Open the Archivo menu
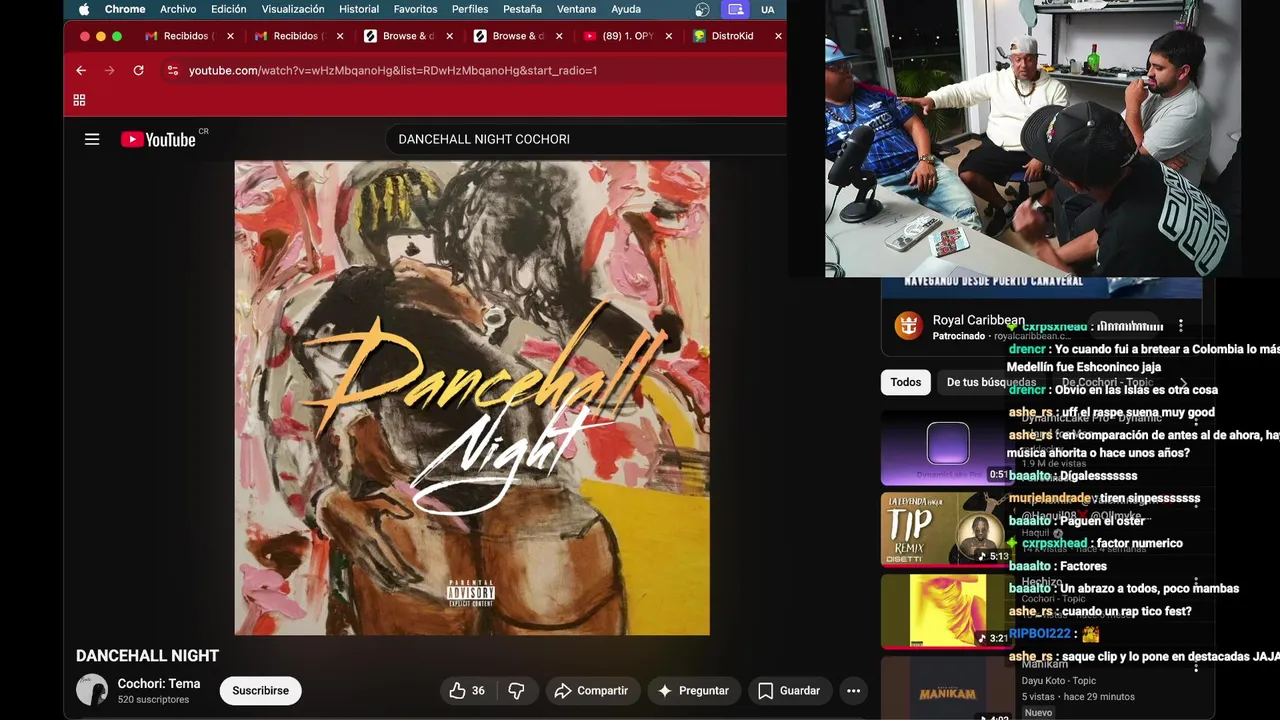This screenshot has width=1280, height=720. tap(178, 9)
